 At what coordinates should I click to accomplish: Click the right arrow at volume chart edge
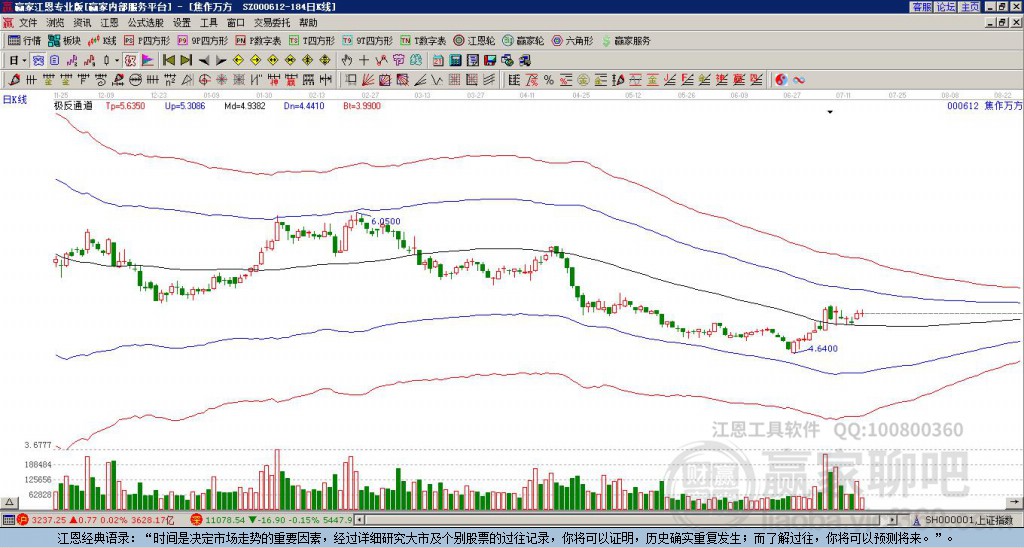tap(1014, 502)
